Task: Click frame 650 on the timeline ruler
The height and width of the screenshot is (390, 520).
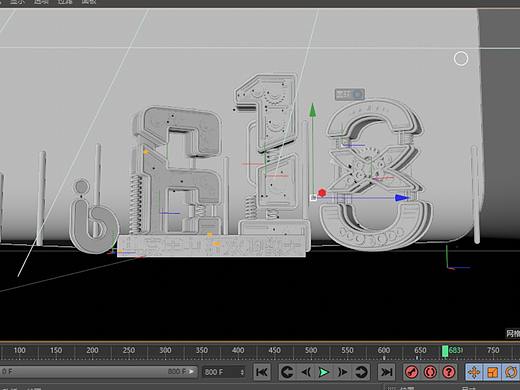Action: pyautogui.click(x=420, y=350)
